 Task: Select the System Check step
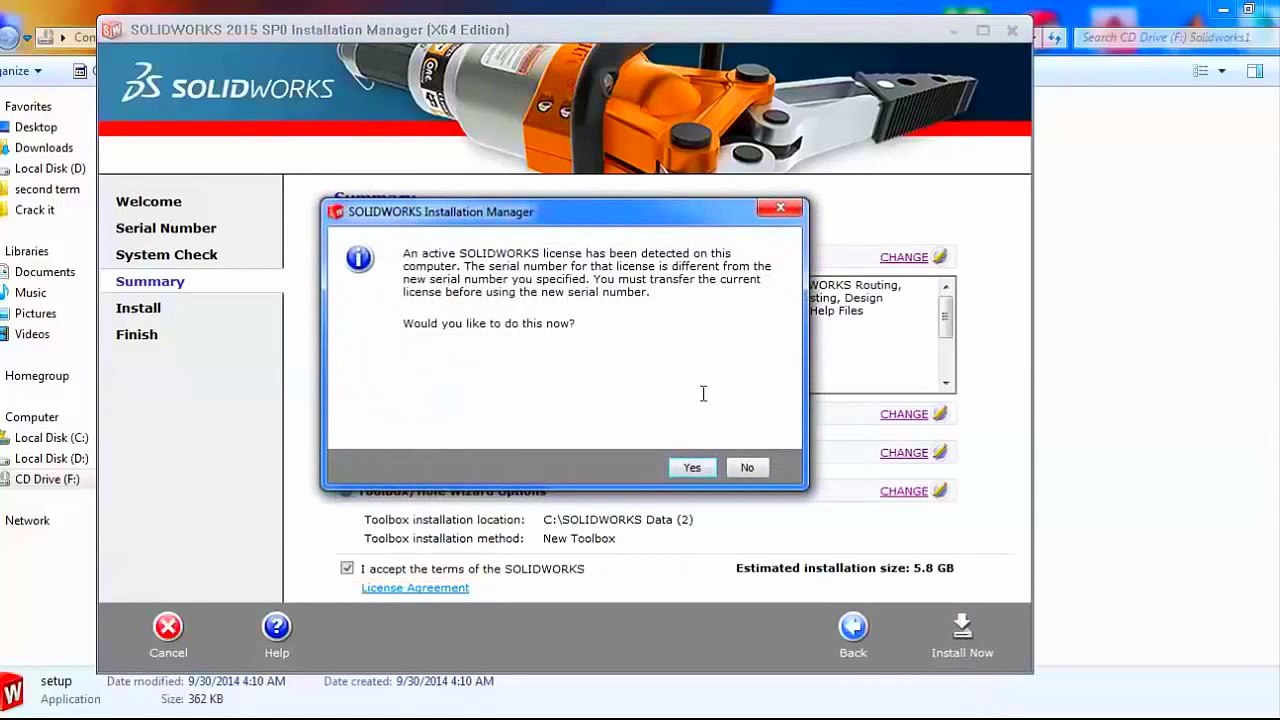click(x=167, y=255)
